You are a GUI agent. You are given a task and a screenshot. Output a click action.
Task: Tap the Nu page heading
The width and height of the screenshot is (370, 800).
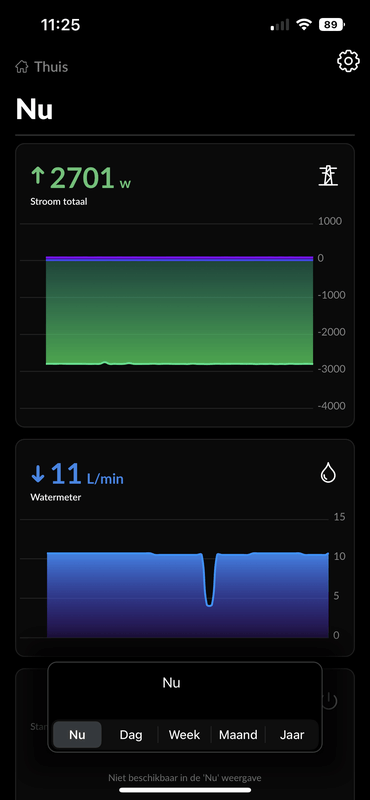tap(34, 109)
